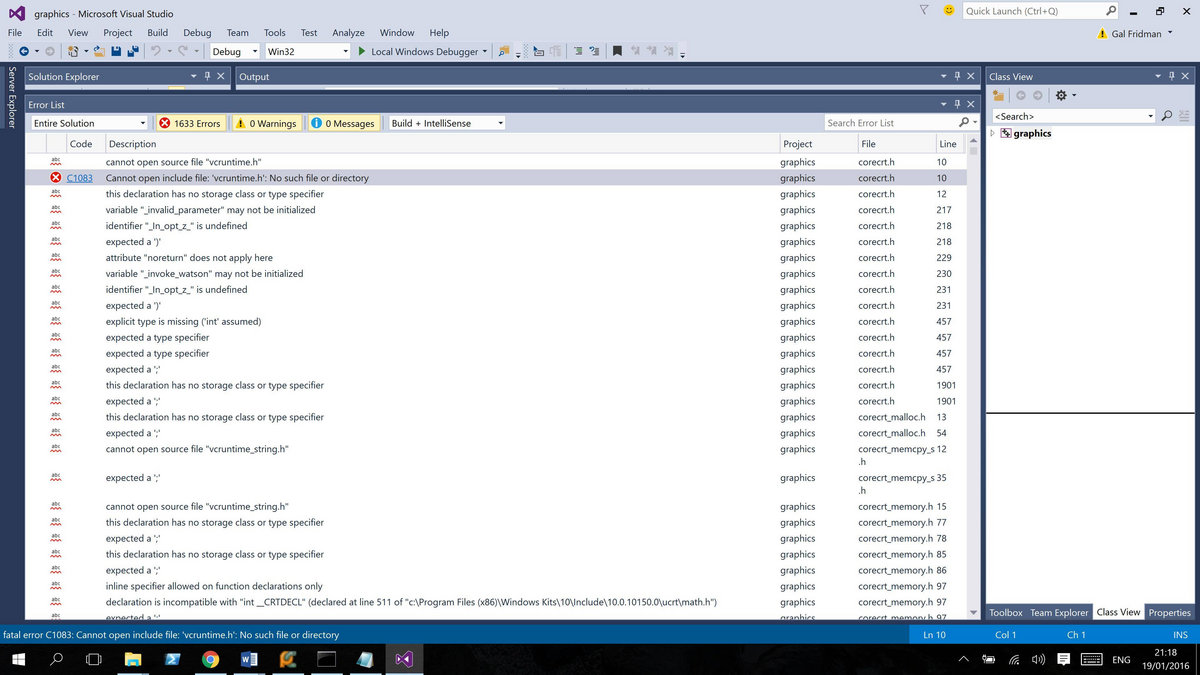Toggle the 1633 Errors filter
Screen dimensions: 1200x675
[190, 123]
